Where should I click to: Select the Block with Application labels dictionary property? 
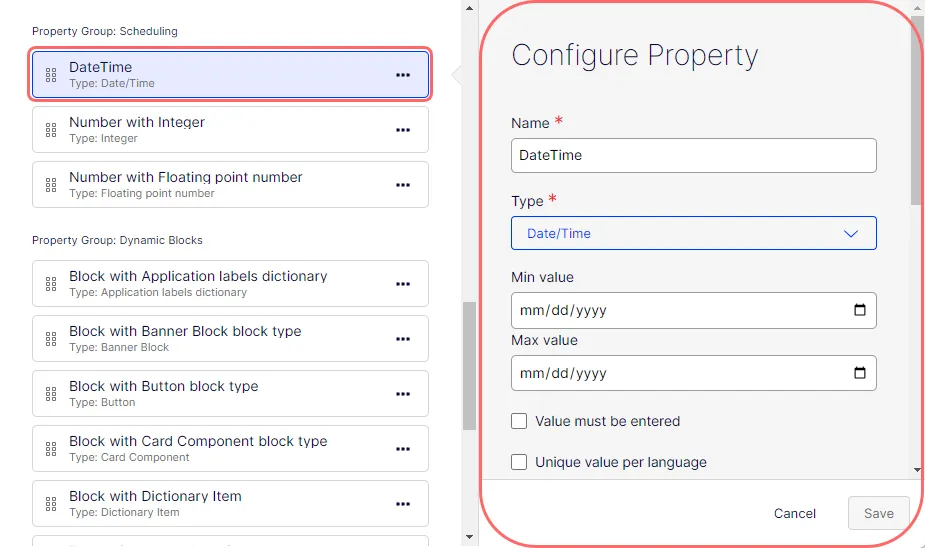[x=230, y=284]
